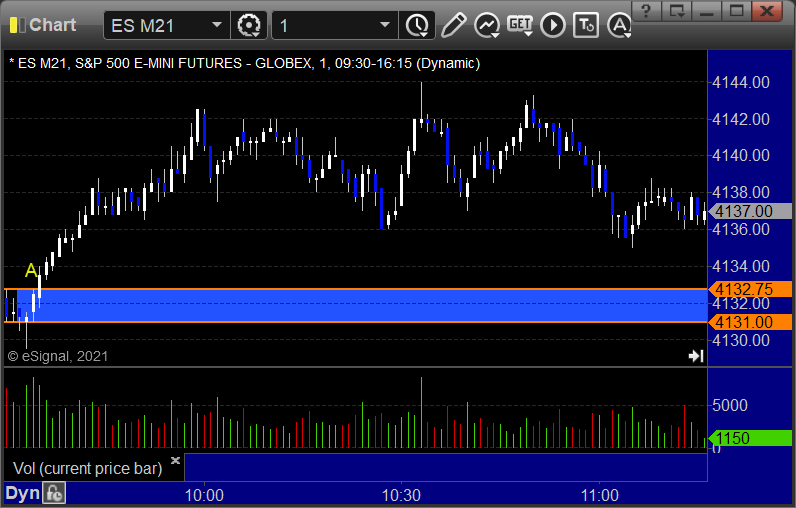Click the 4134.00 price axis label

741,266
